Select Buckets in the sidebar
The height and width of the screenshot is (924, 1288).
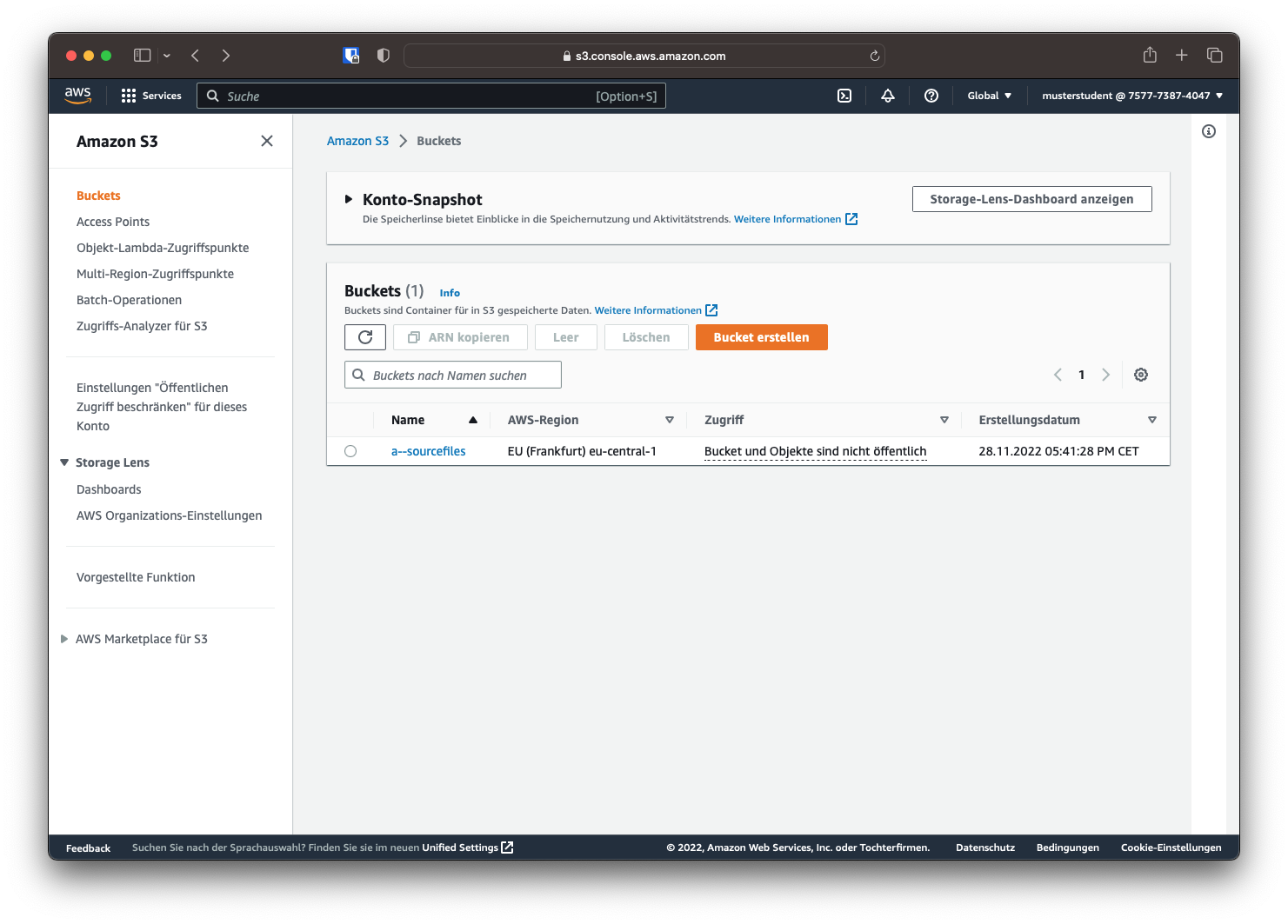(98, 196)
